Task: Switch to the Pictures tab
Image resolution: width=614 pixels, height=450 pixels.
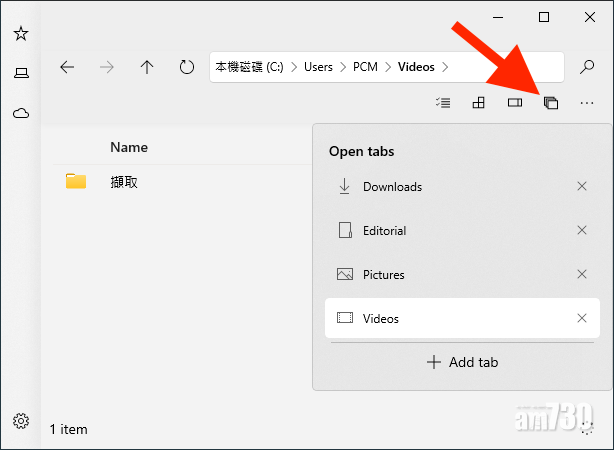Action: [x=384, y=275]
